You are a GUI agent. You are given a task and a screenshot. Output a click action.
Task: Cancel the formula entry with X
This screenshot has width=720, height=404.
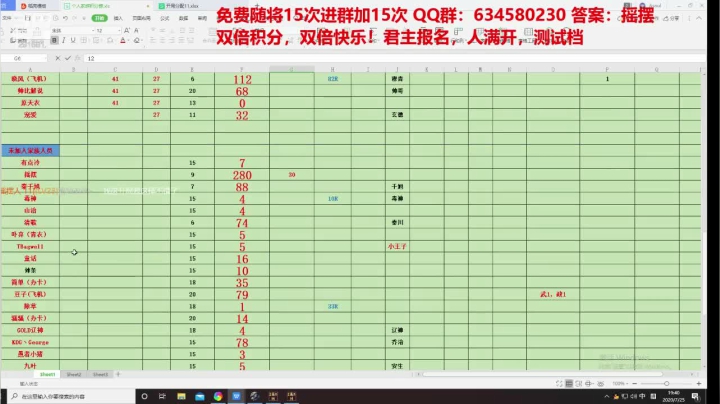tap(57, 58)
